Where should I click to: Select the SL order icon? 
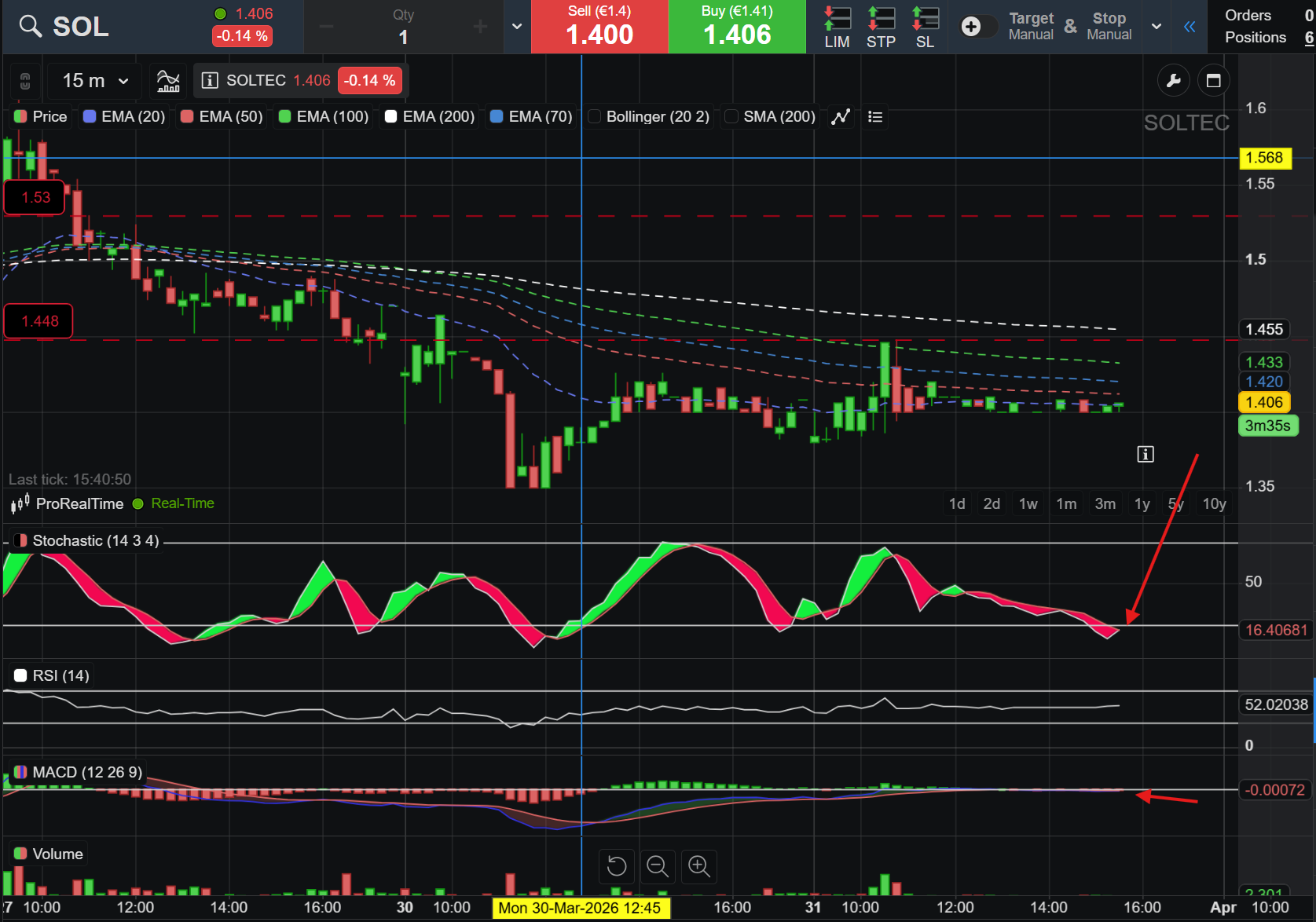point(925,27)
